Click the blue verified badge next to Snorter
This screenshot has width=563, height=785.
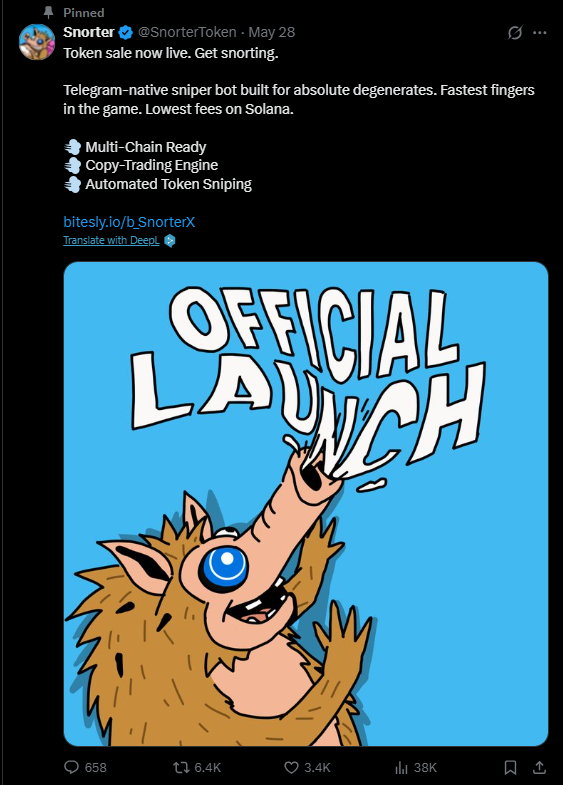click(126, 33)
